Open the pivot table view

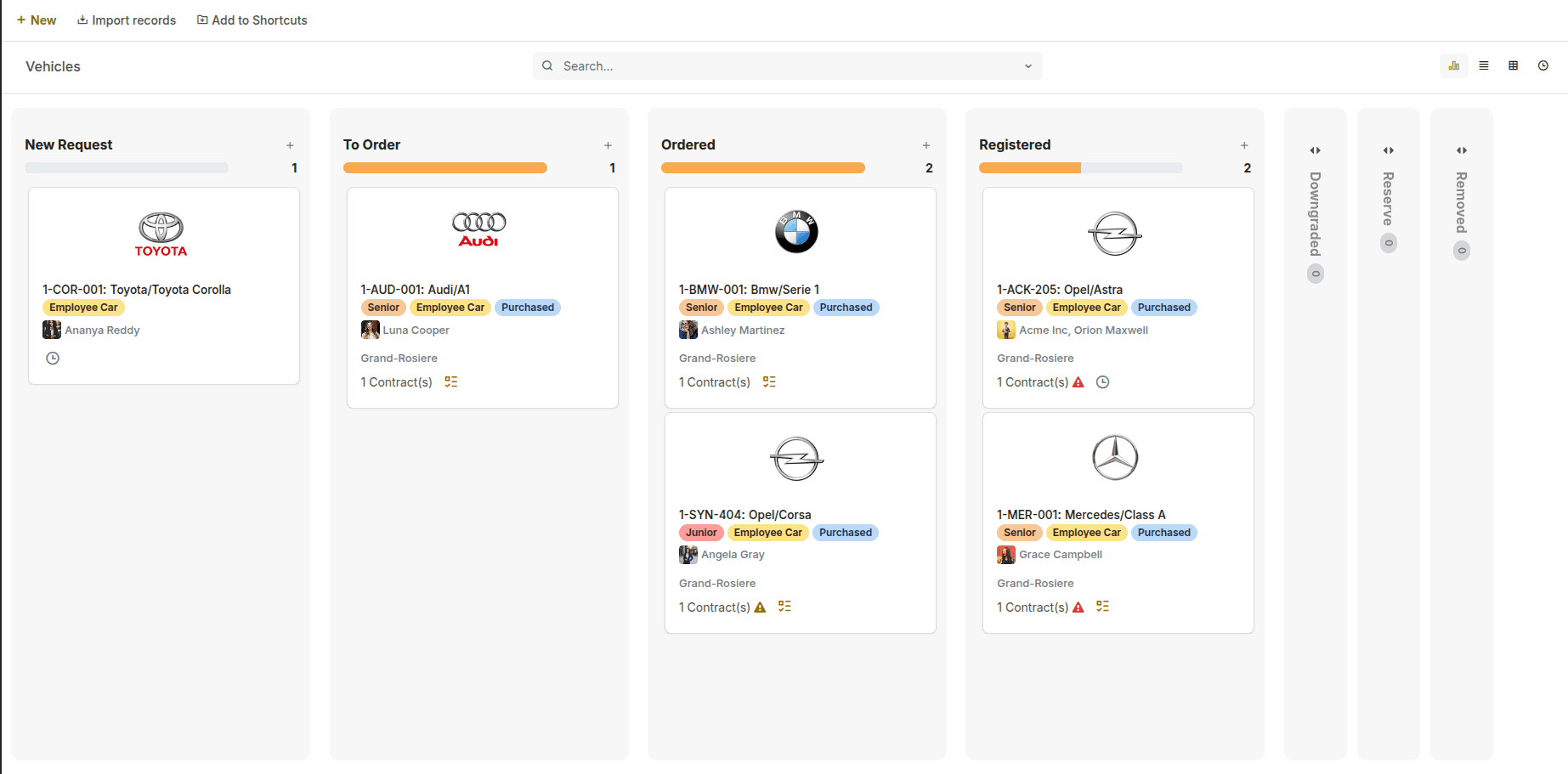(1513, 65)
